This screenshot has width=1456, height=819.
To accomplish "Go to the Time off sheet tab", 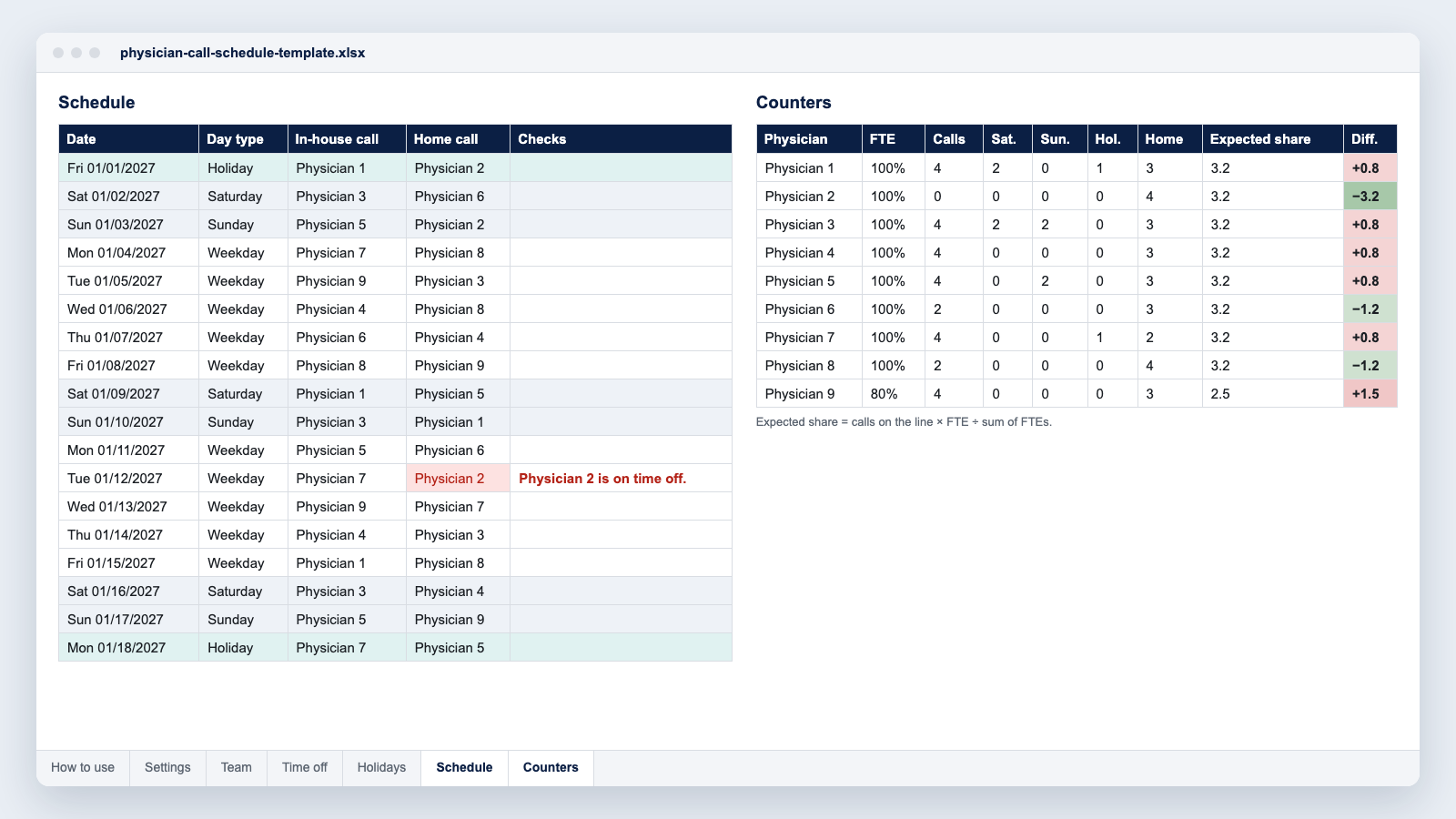I will (x=305, y=767).
